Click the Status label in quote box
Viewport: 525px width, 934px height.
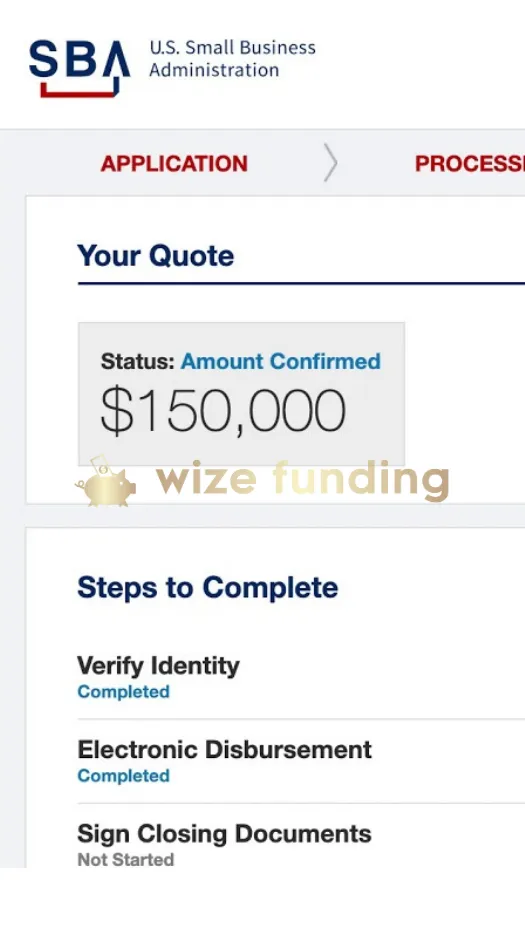pos(138,361)
